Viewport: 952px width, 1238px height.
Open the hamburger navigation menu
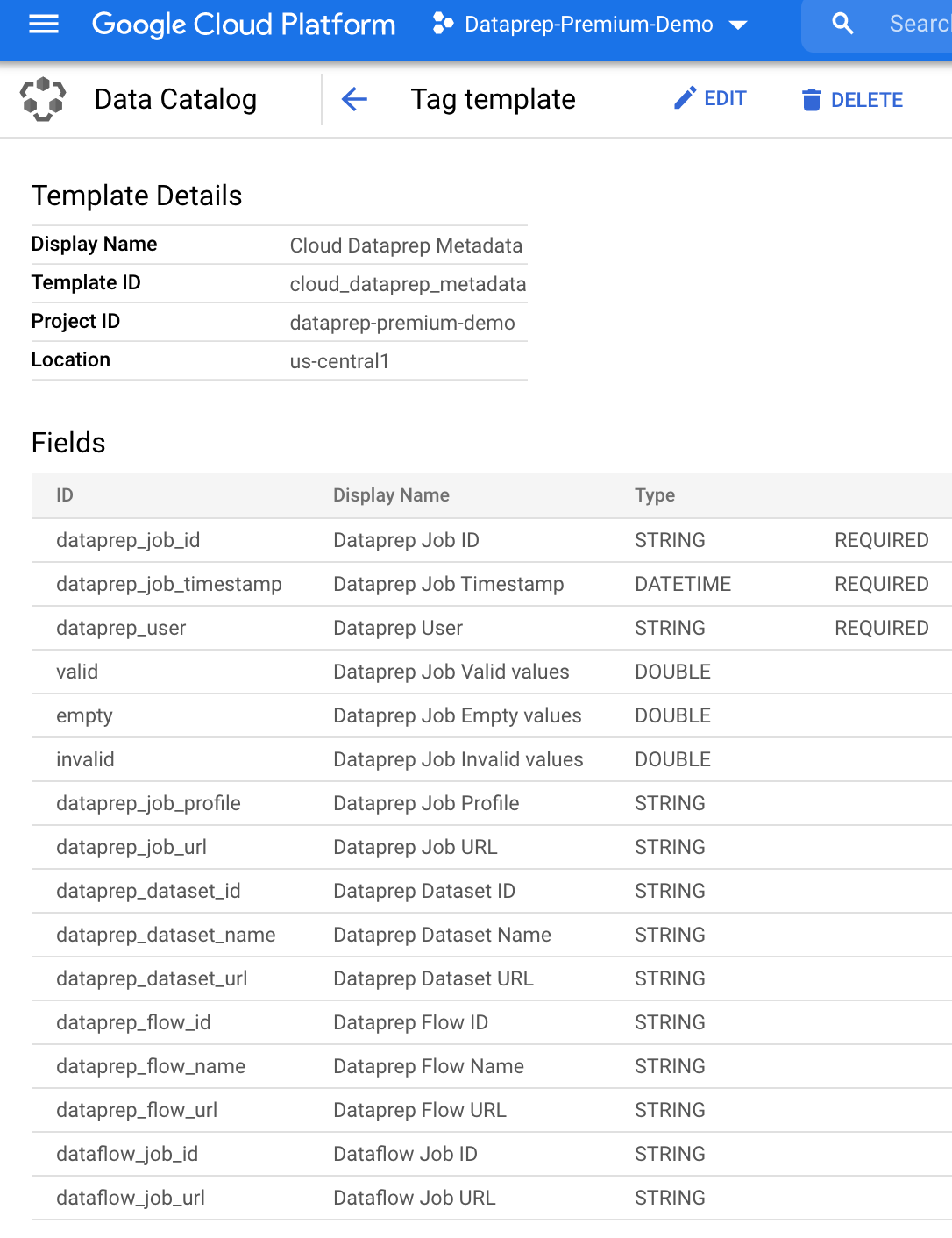click(x=44, y=25)
